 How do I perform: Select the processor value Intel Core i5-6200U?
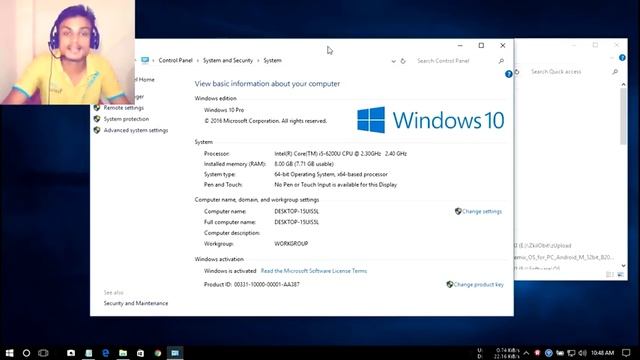(x=340, y=154)
